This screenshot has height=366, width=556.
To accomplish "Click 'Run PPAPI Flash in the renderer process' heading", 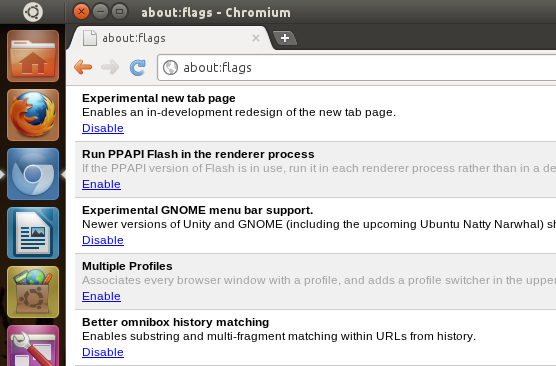I will [198, 154].
